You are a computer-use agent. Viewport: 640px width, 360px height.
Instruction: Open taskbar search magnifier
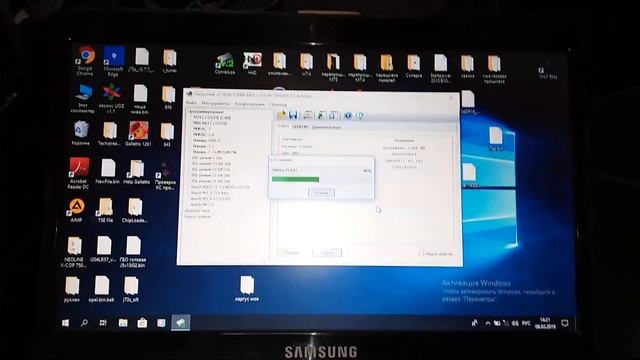[x=84, y=323]
